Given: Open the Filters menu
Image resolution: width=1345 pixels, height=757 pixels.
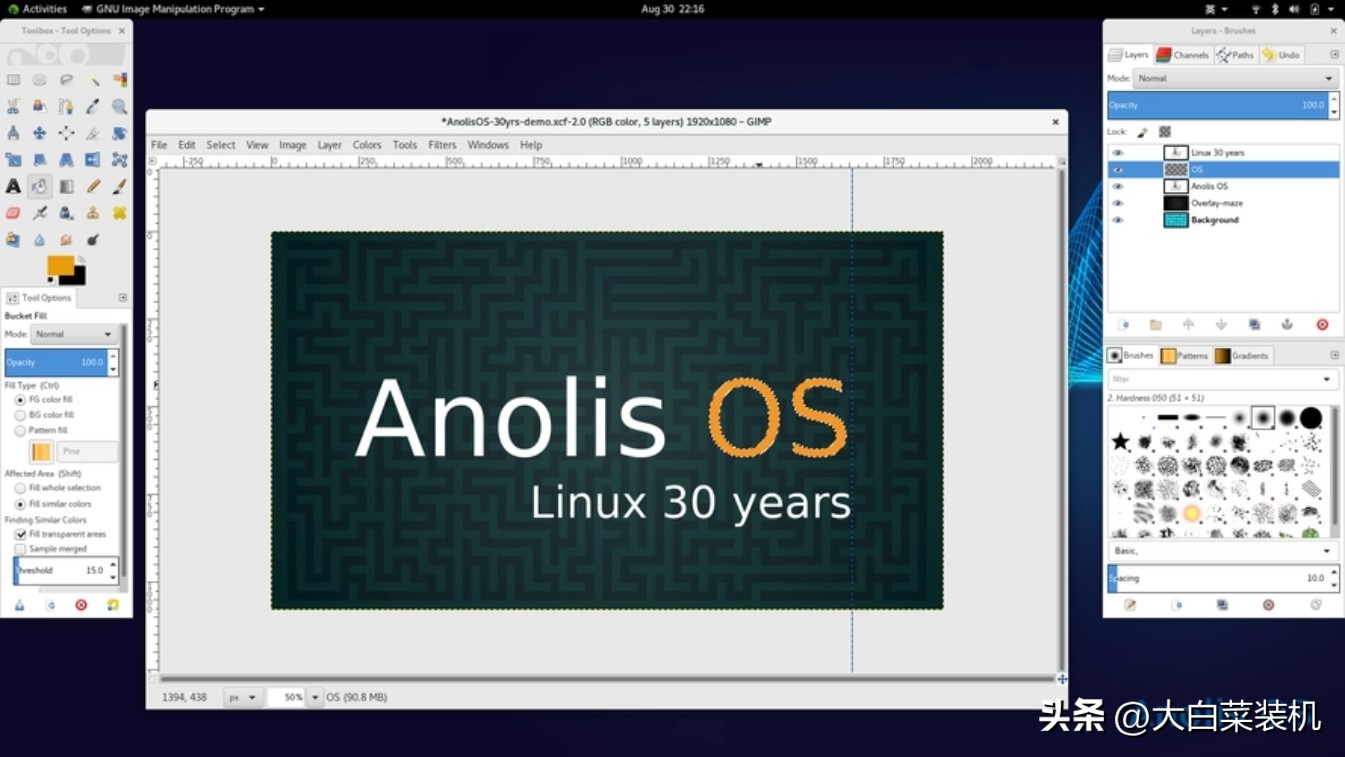Looking at the screenshot, I should pyautogui.click(x=442, y=144).
